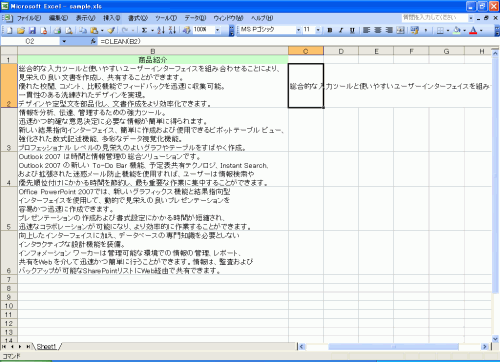Open the 挿入 (Insert) menu
The image size is (500, 362).
[112, 18]
